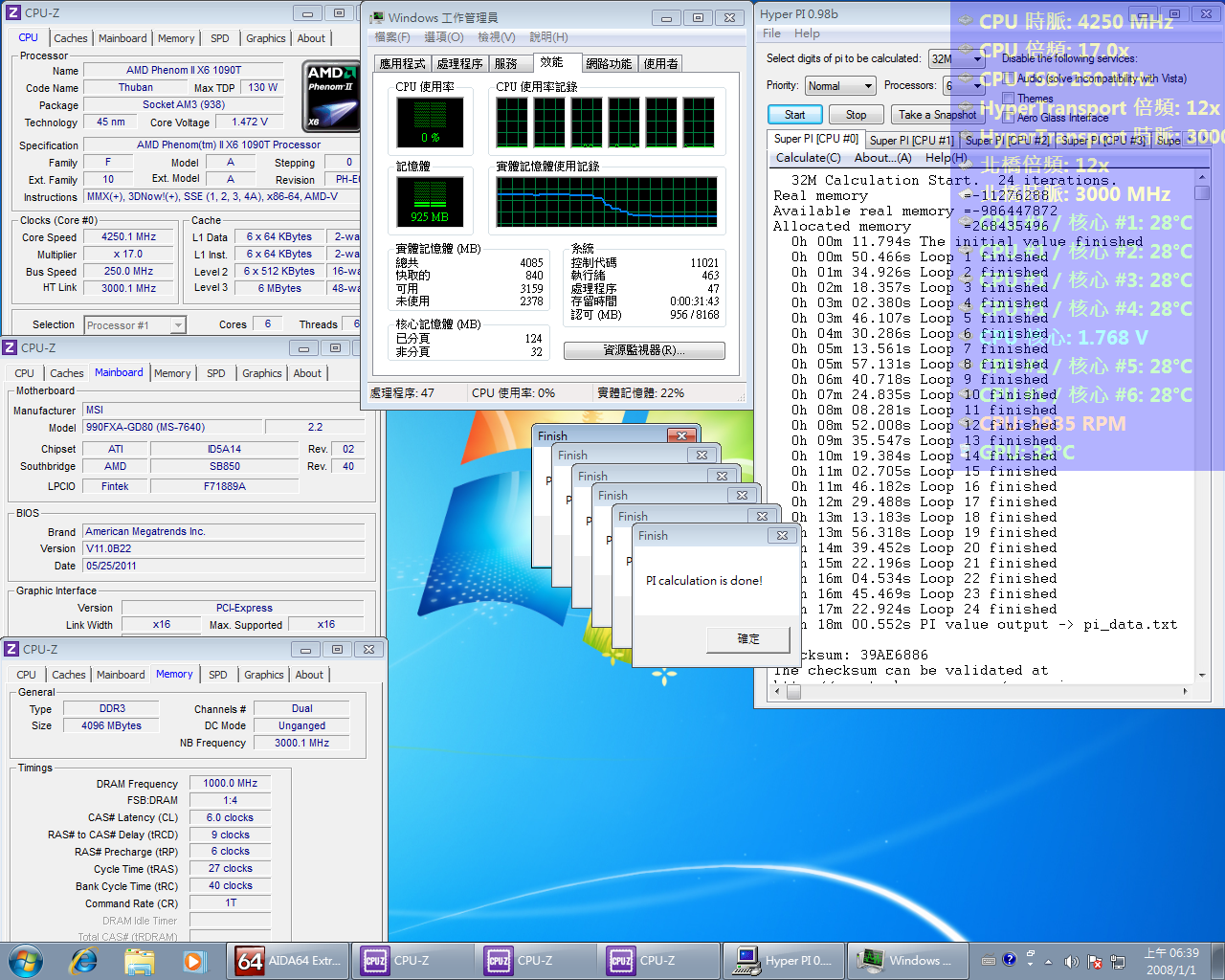Open the Graphics tab in the CPU-Z Memory window
This screenshot has height=980, width=1225.
click(x=264, y=675)
